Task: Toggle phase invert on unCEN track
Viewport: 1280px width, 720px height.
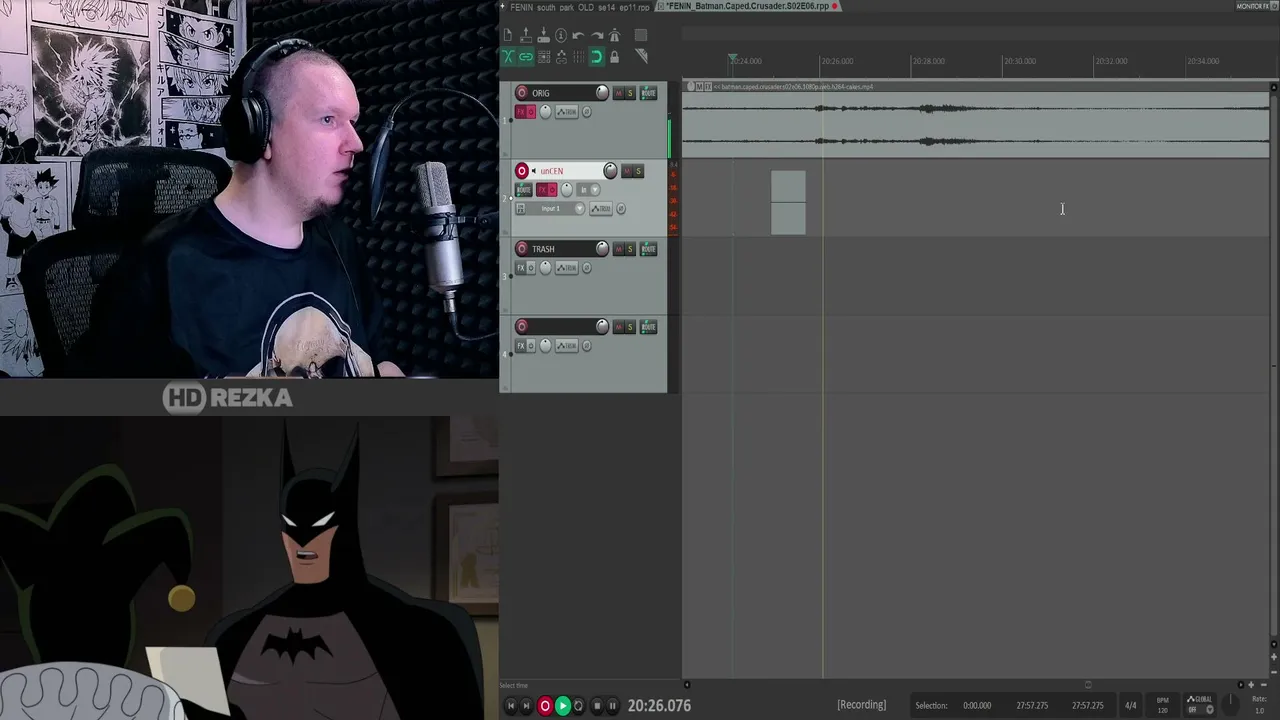Action: tap(621, 209)
